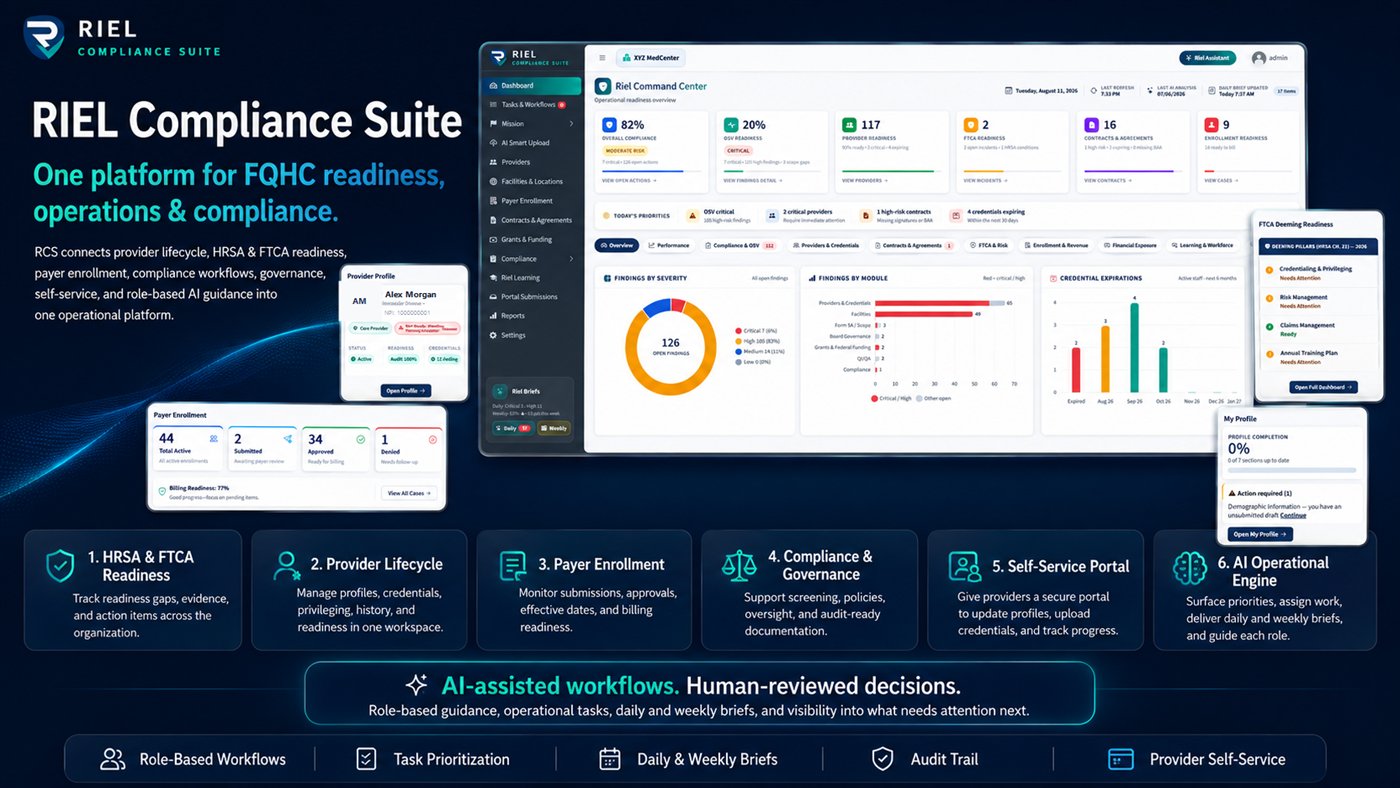The image size is (1400, 788).
Task: Click the Overall Compliance shield icon
Action: [609, 126]
